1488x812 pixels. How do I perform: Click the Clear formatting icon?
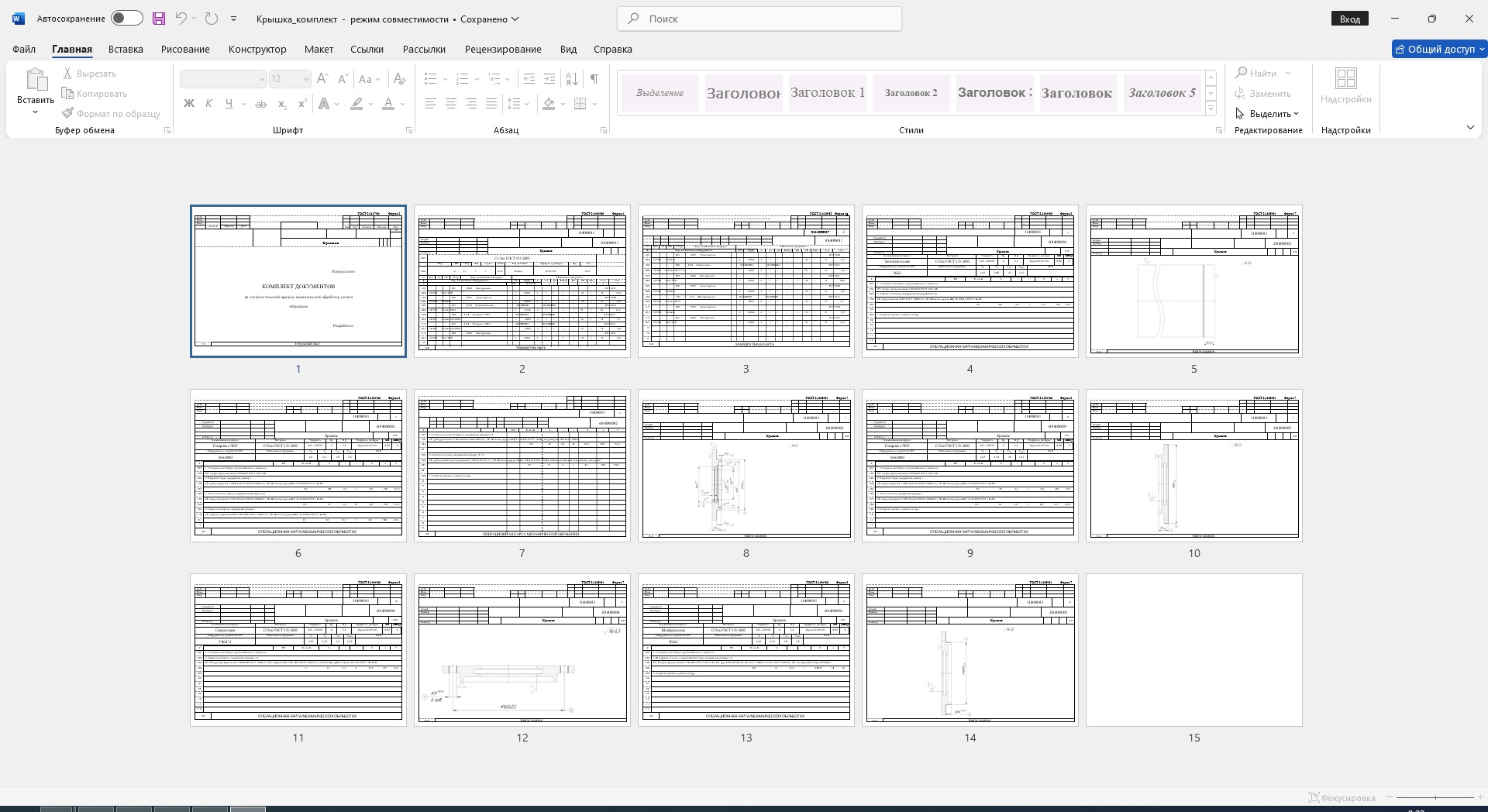point(399,79)
